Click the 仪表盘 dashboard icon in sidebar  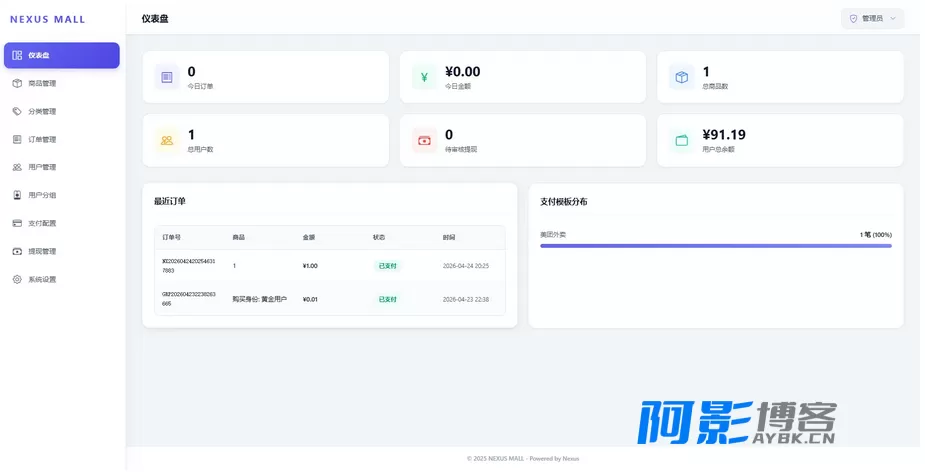[x=17, y=55]
